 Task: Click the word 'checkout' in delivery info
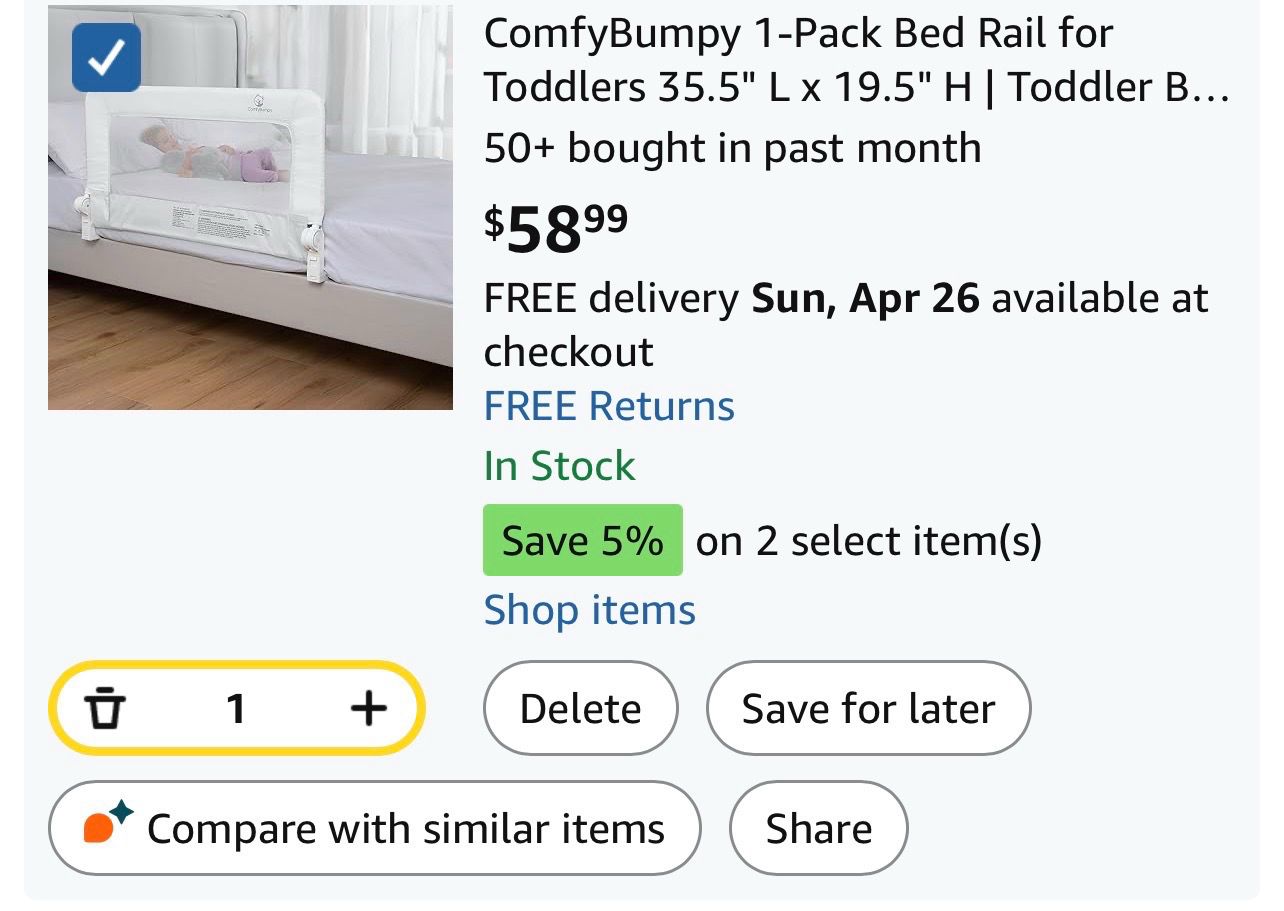[x=568, y=352]
